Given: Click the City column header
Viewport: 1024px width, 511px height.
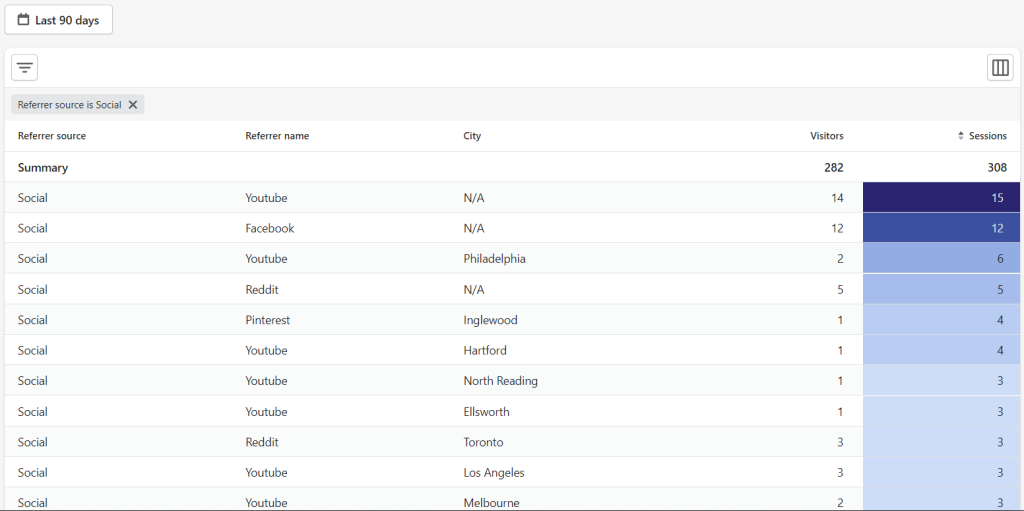Looking at the screenshot, I should click(472, 136).
